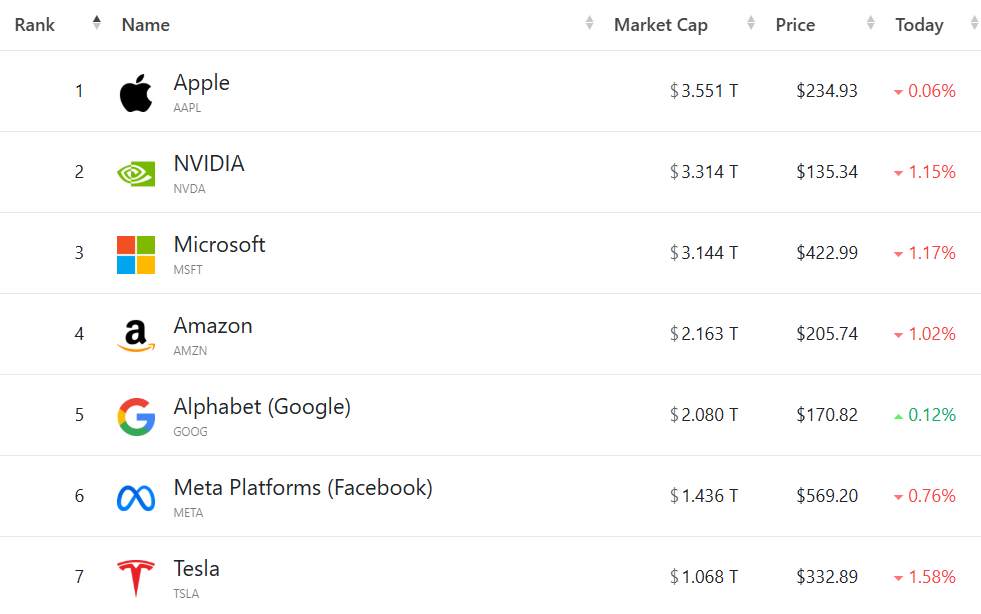
Task: Open the Alphabet (Google) link
Action: [262, 407]
